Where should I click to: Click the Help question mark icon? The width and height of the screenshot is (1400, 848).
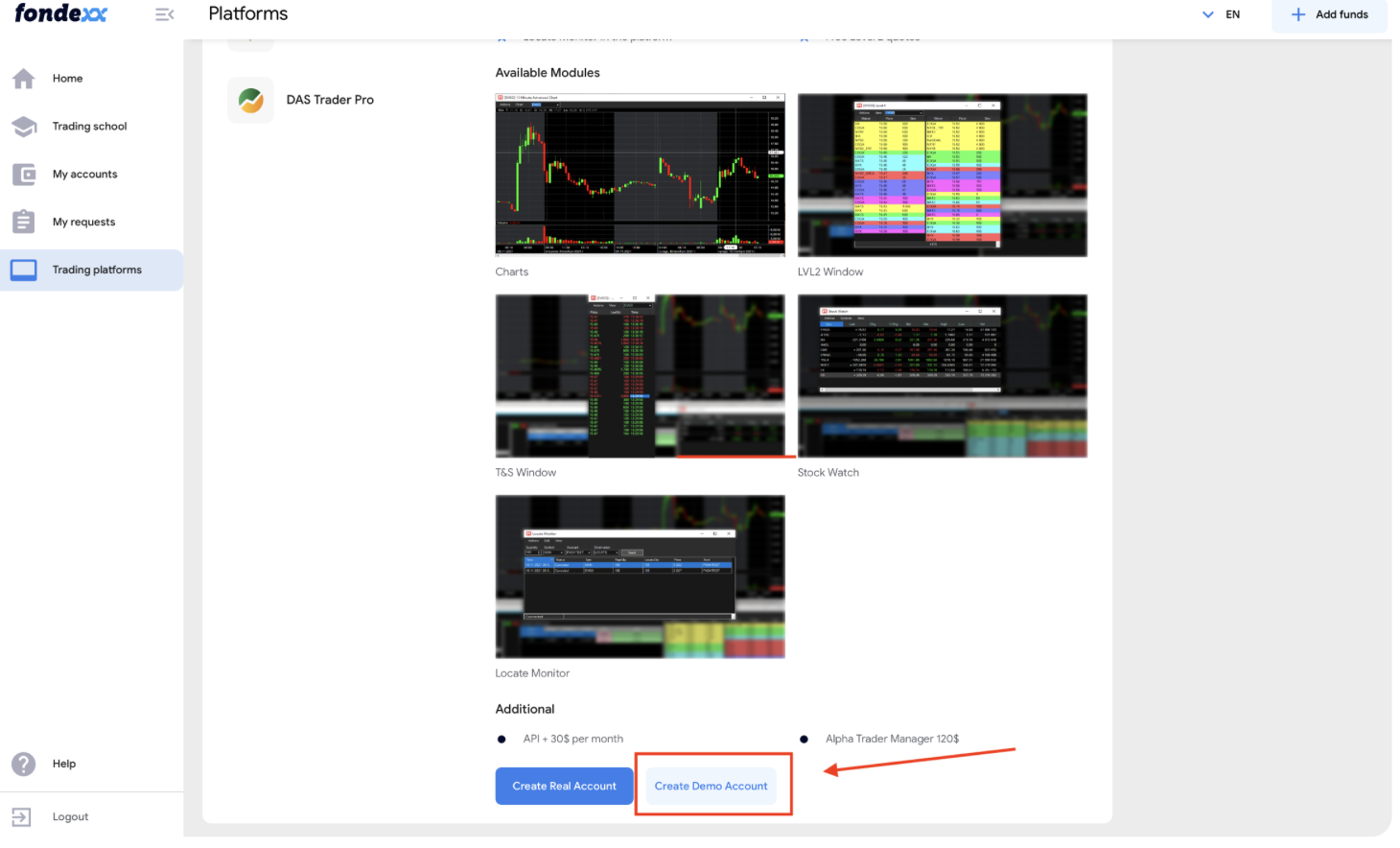click(x=24, y=764)
